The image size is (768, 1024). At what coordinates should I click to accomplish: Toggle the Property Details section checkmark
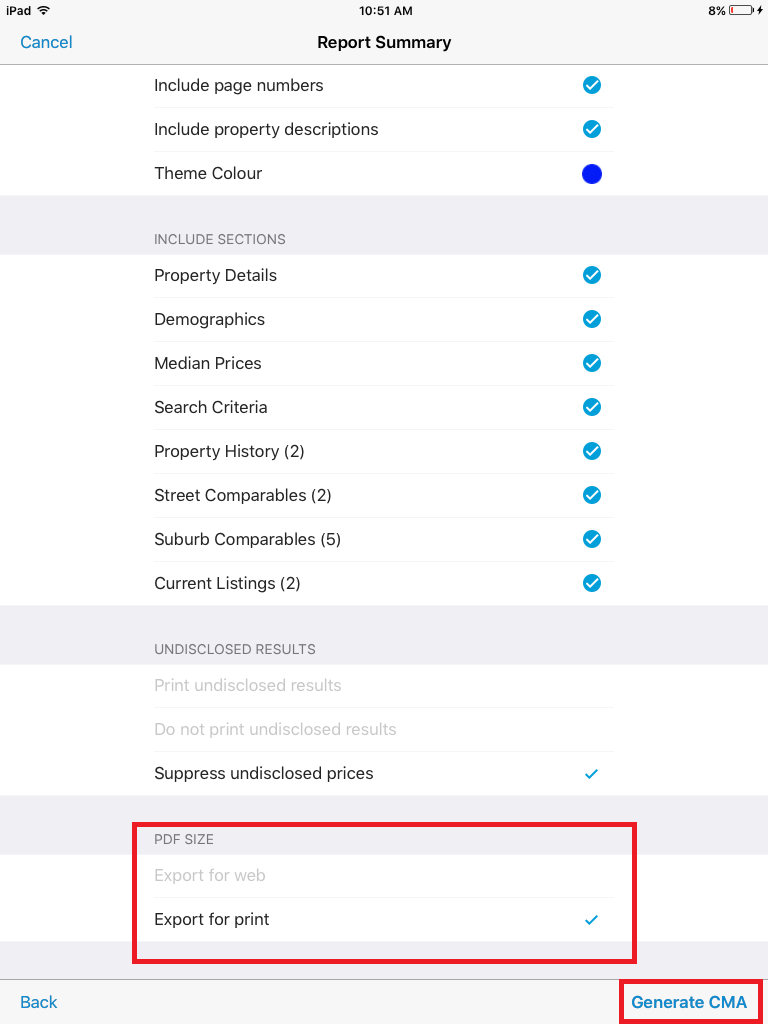click(592, 276)
